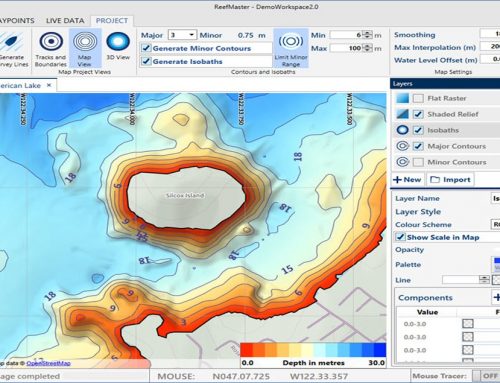The image size is (500, 383).
Task: Open the LIVE DATA ribbon tab
Action: point(65,21)
